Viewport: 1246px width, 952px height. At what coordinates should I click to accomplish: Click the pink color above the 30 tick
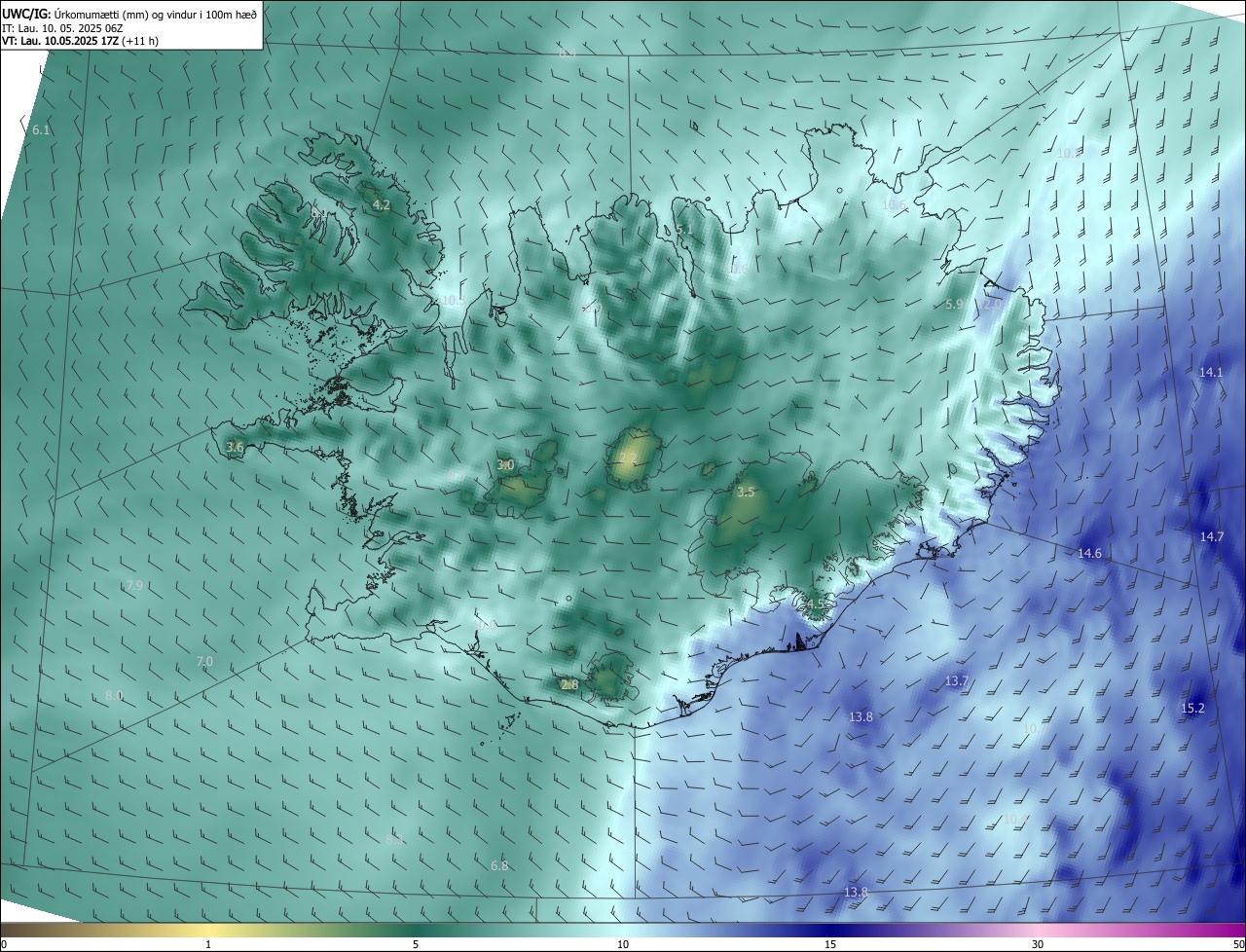click(1038, 929)
